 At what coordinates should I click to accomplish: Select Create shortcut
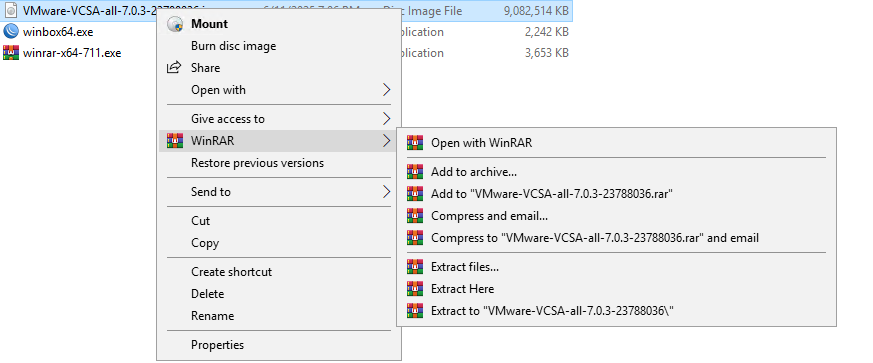(x=279, y=272)
